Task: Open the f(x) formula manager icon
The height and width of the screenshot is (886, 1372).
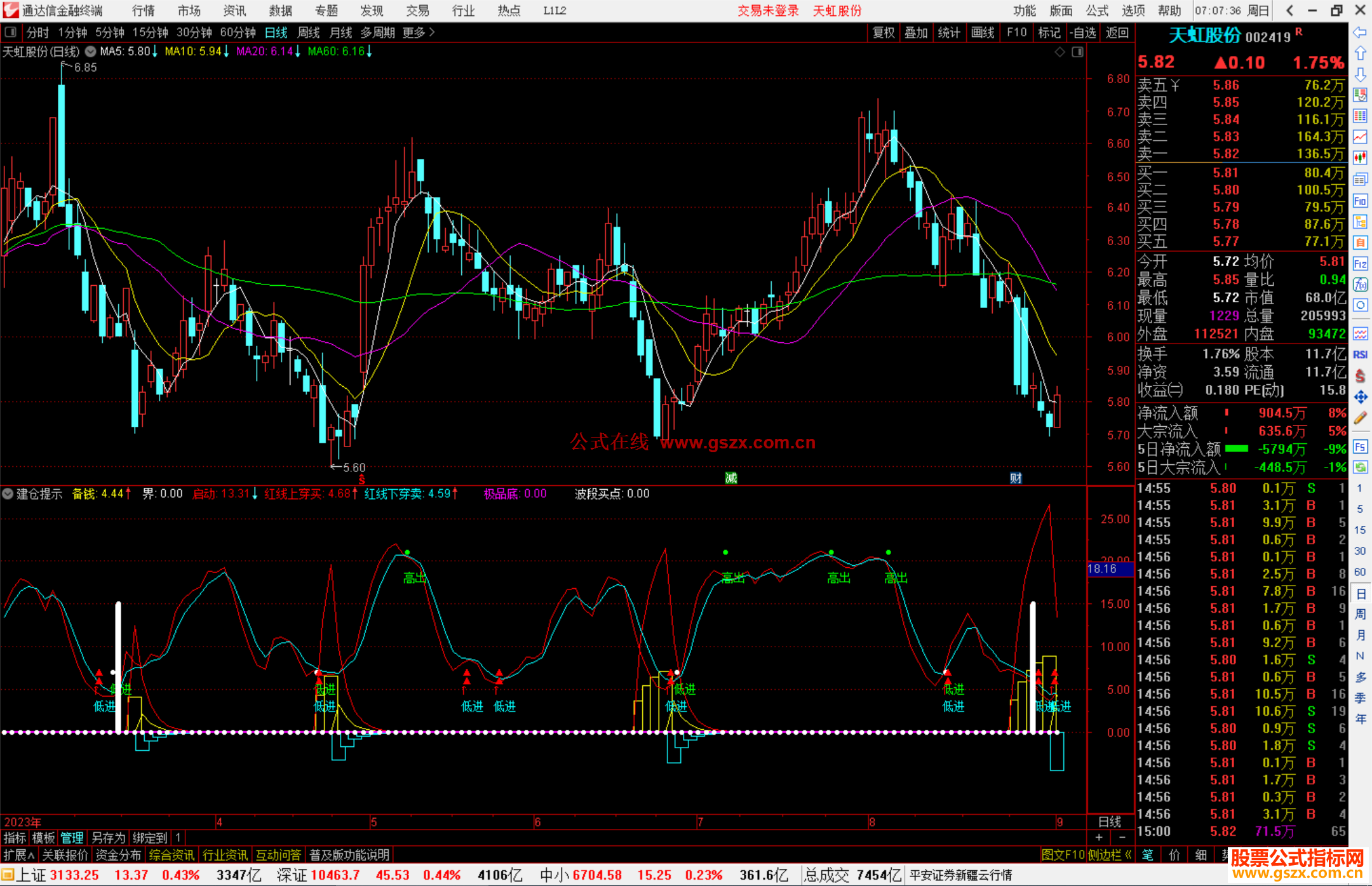Action: [x=1360, y=285]
